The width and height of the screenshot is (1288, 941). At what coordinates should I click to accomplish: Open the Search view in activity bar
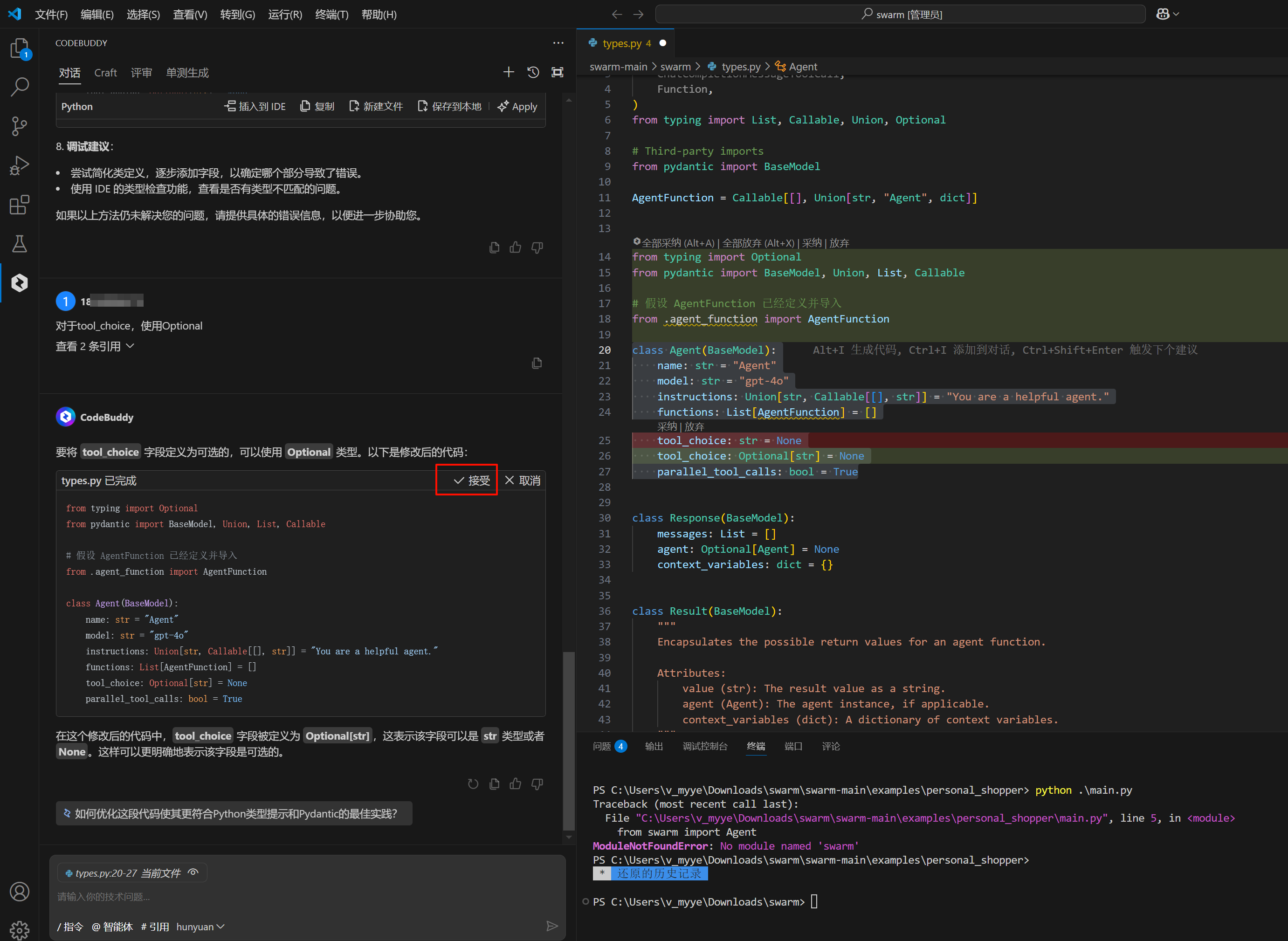pos(20,87)
